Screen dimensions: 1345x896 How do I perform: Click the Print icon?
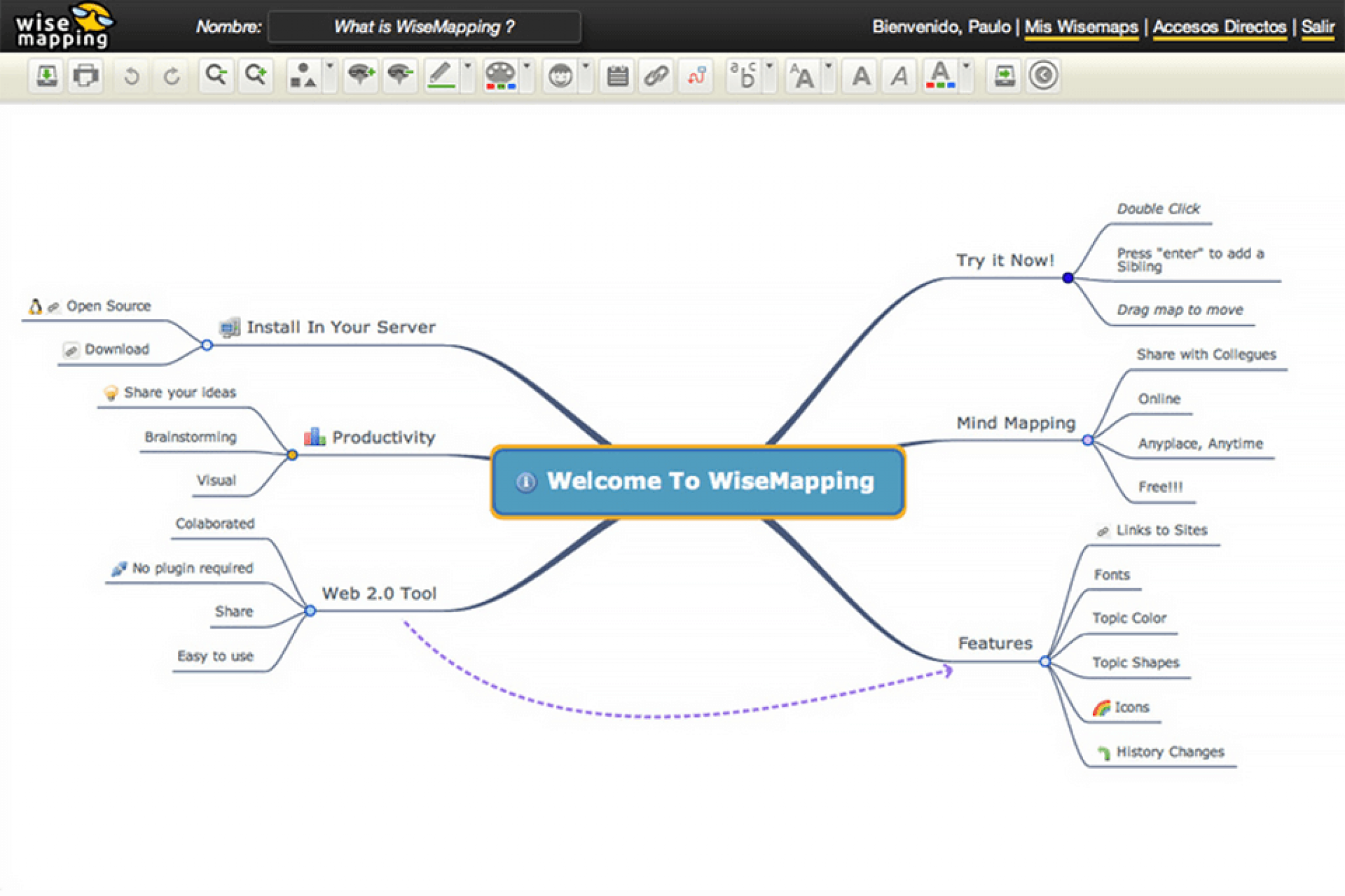click(86, 75)
